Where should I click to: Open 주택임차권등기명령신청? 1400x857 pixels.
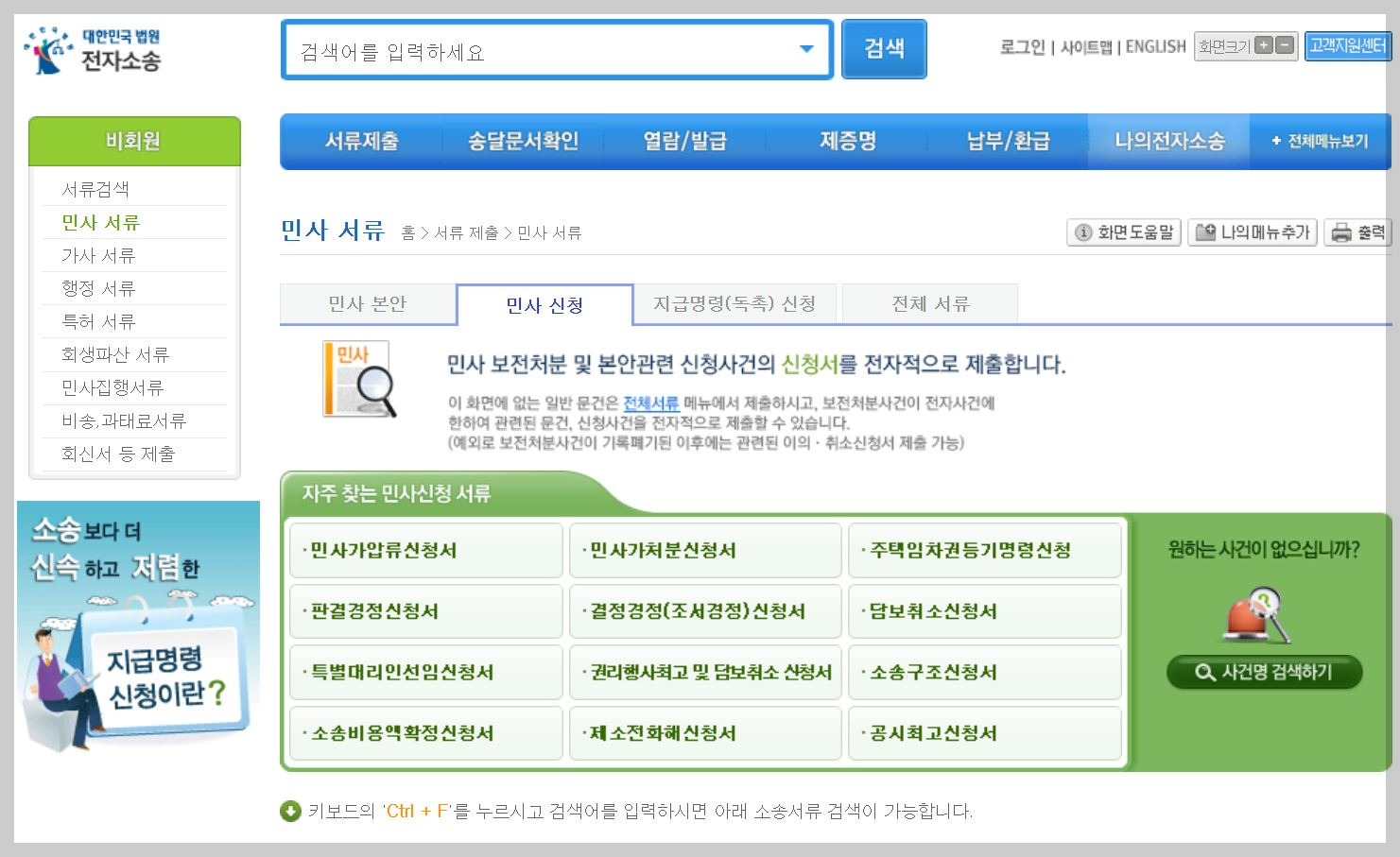tap(985, 550)
